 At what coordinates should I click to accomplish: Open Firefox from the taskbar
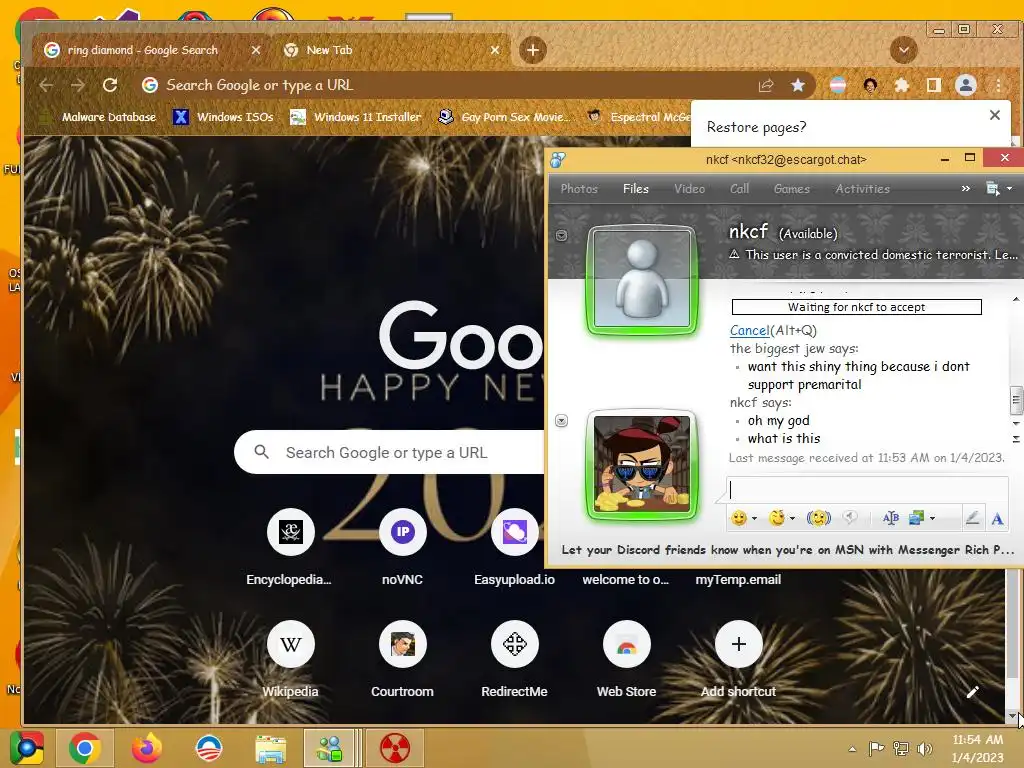point(146,748)
